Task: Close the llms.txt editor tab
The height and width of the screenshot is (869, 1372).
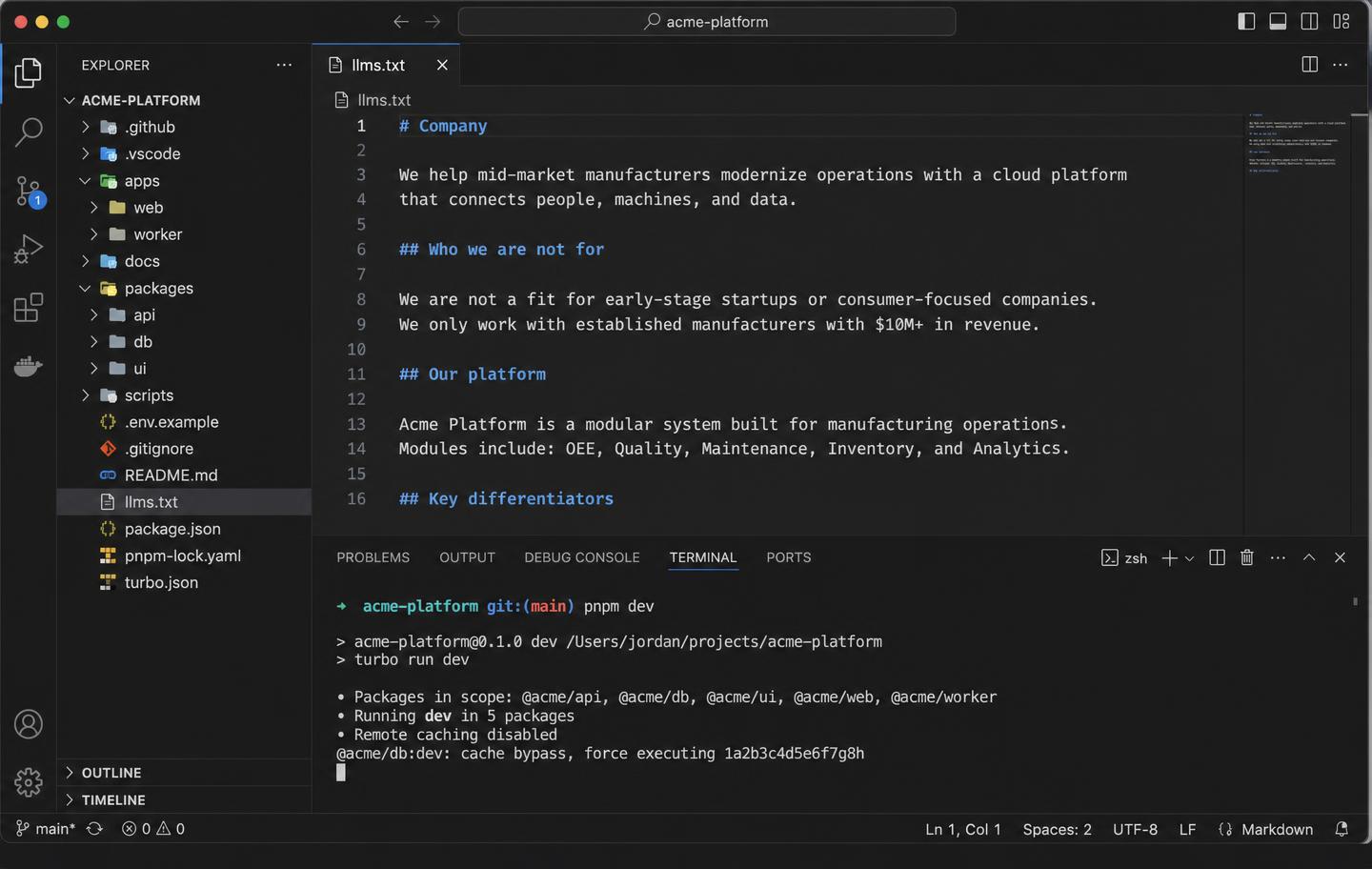Action: 442,65
